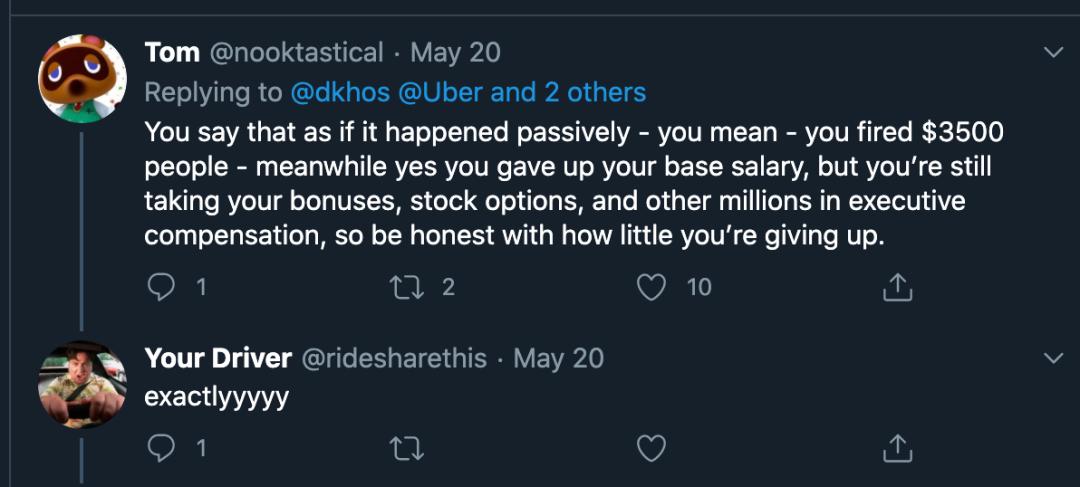Share Your Driver's tweet via share icon
1080x487 pixels.
897,449
